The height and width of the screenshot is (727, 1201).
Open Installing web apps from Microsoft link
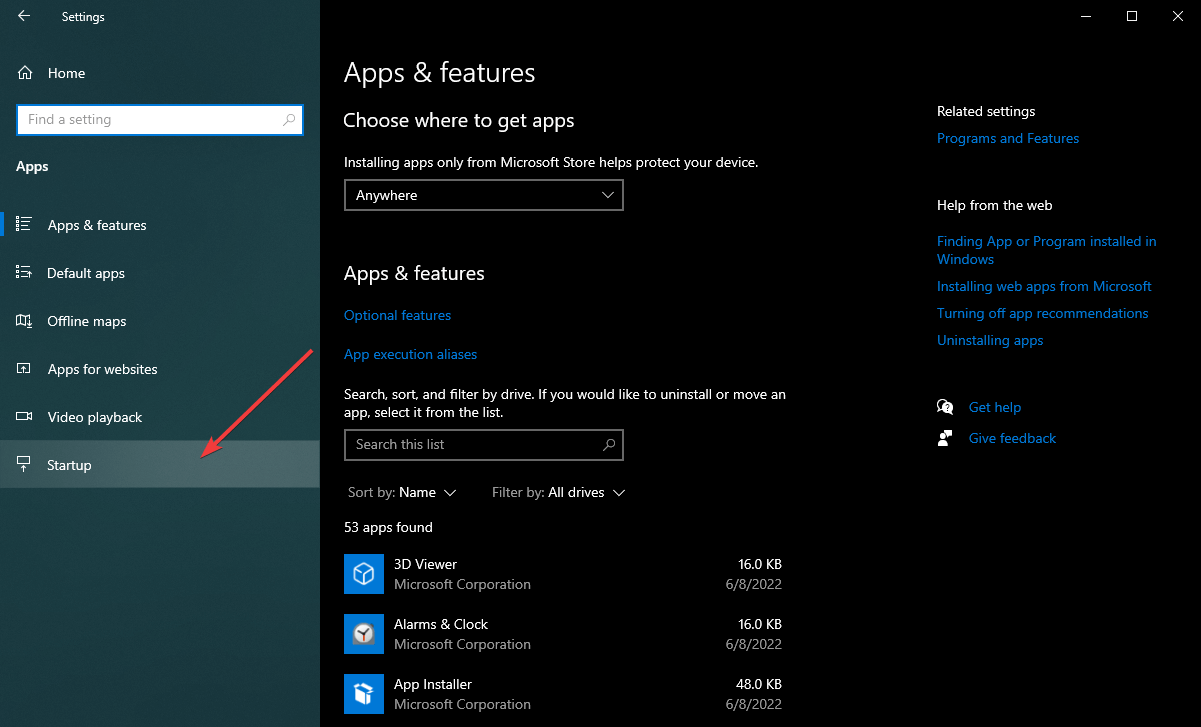tap(1044, 286)
